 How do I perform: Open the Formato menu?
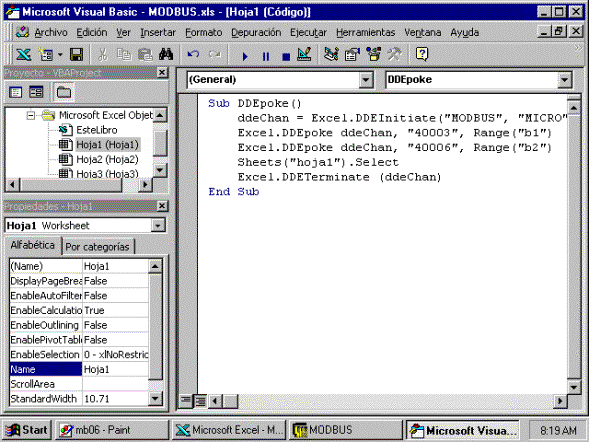(x=204, y=33)
